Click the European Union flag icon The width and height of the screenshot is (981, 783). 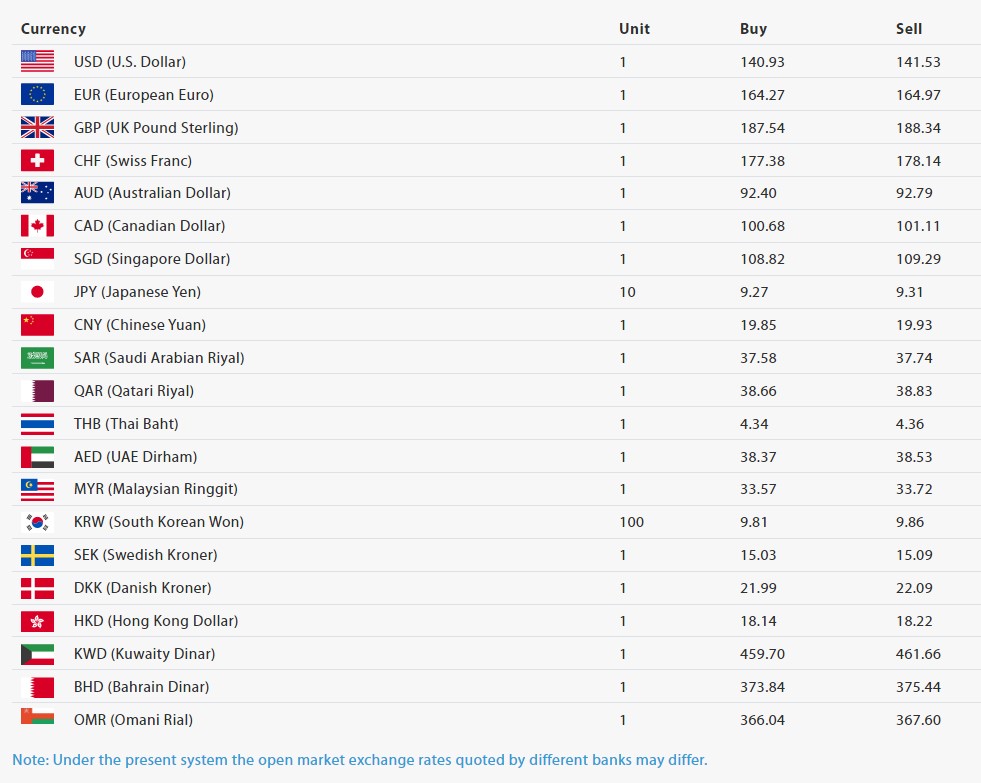(x=37, y=94)
